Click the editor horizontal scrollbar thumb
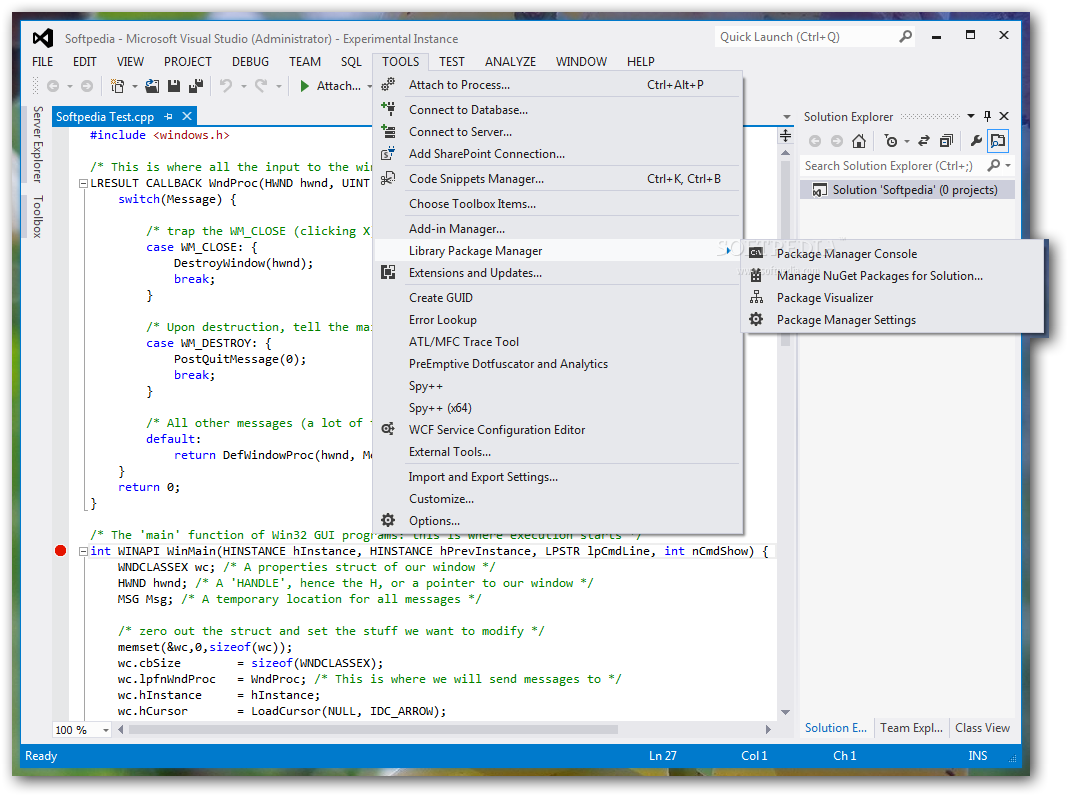Viewport: 1069px width, 796px height. point(374,729)
